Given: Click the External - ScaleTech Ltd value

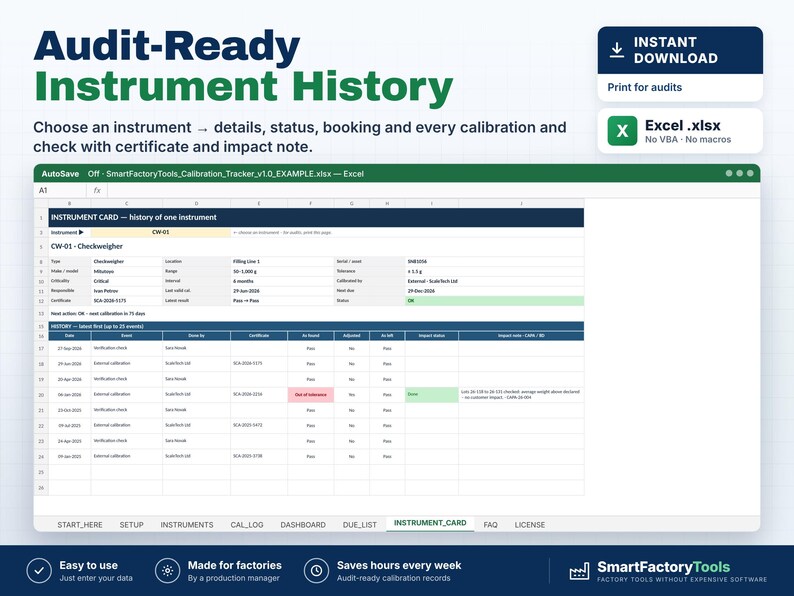Looking at the screenshot, I should pyautogui.click(x=432, y=281).
